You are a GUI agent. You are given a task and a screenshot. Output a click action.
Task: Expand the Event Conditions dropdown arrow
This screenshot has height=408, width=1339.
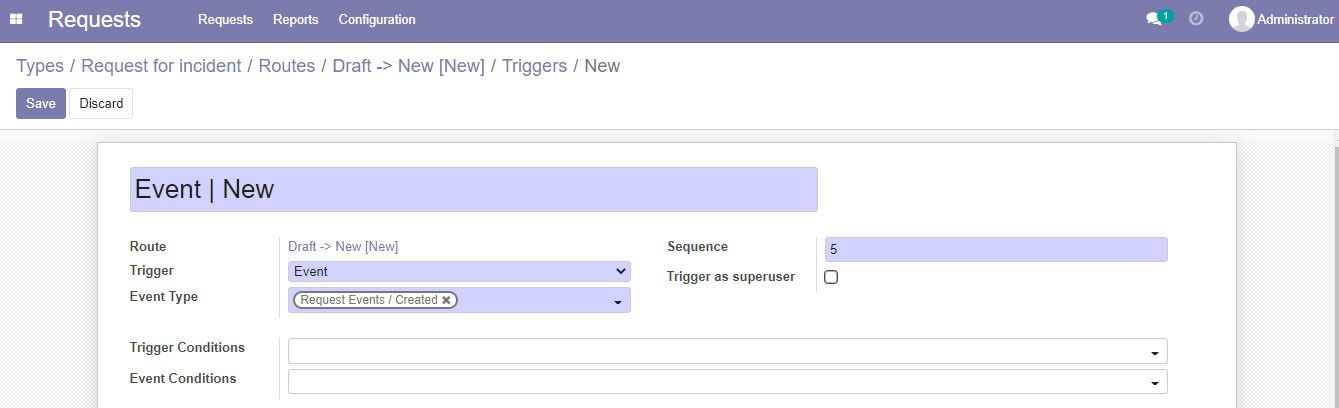1155,383
